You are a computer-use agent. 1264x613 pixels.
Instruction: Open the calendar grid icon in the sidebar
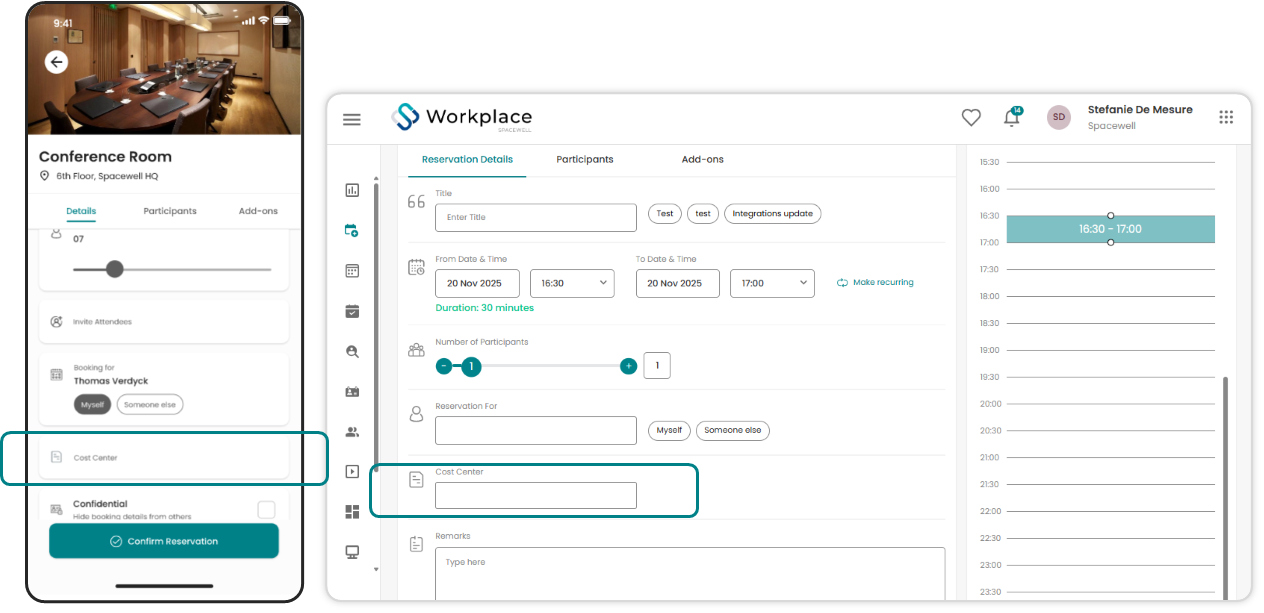pyautogui.click(x=352, y=270)
